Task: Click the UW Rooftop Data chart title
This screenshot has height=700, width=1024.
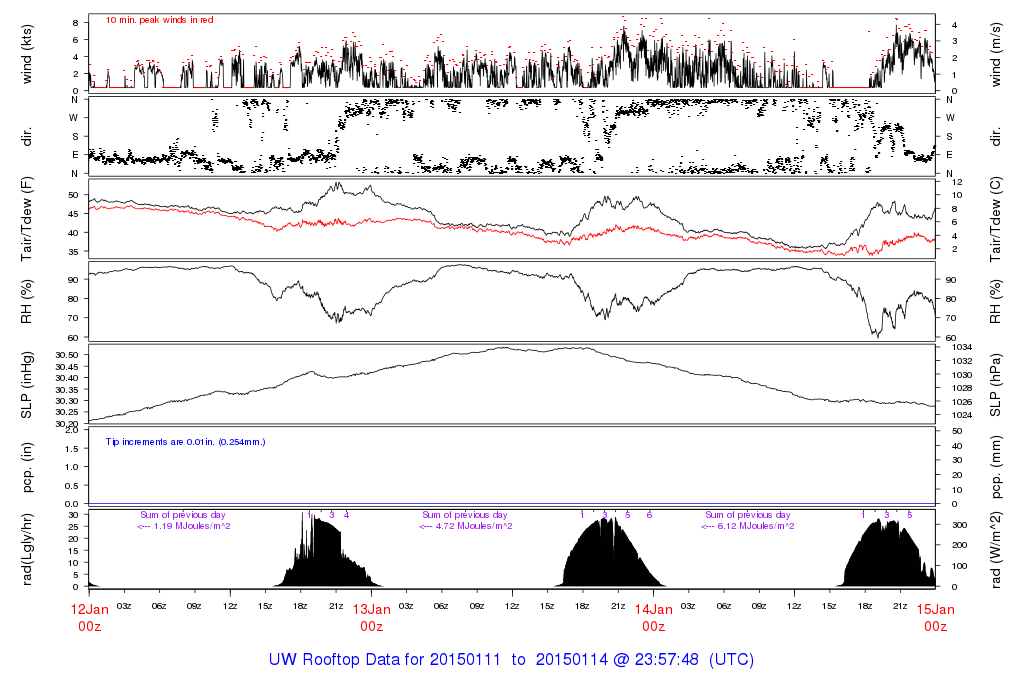Action: pos(511,660)
